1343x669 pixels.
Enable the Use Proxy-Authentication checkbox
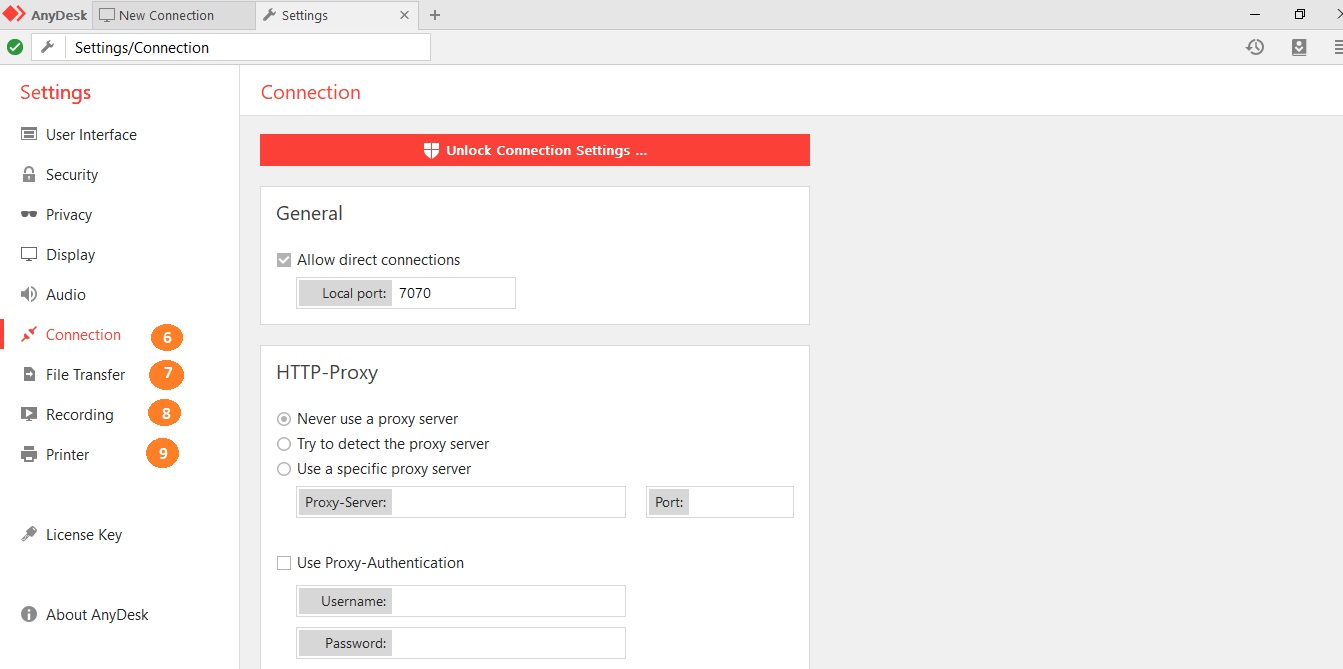click(284, 563)
